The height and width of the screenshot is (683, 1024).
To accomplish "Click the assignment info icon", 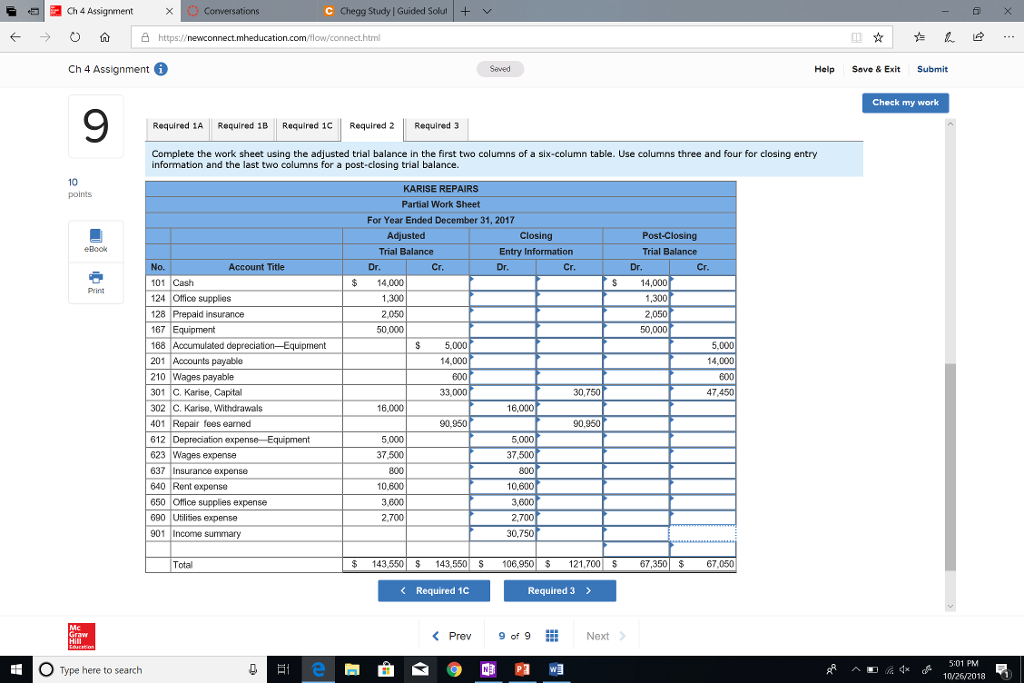I will coord(161,69).
